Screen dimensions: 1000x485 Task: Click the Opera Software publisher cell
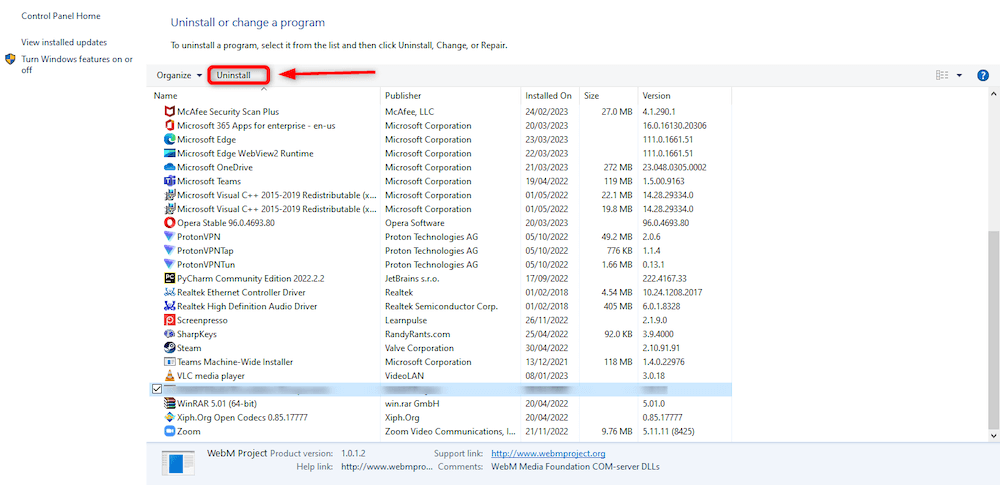pos(415,223)
